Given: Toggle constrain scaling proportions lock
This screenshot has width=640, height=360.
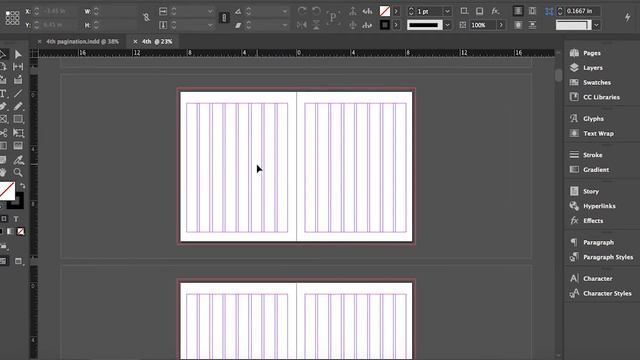Looking at the screenshot, I should 224,18.
